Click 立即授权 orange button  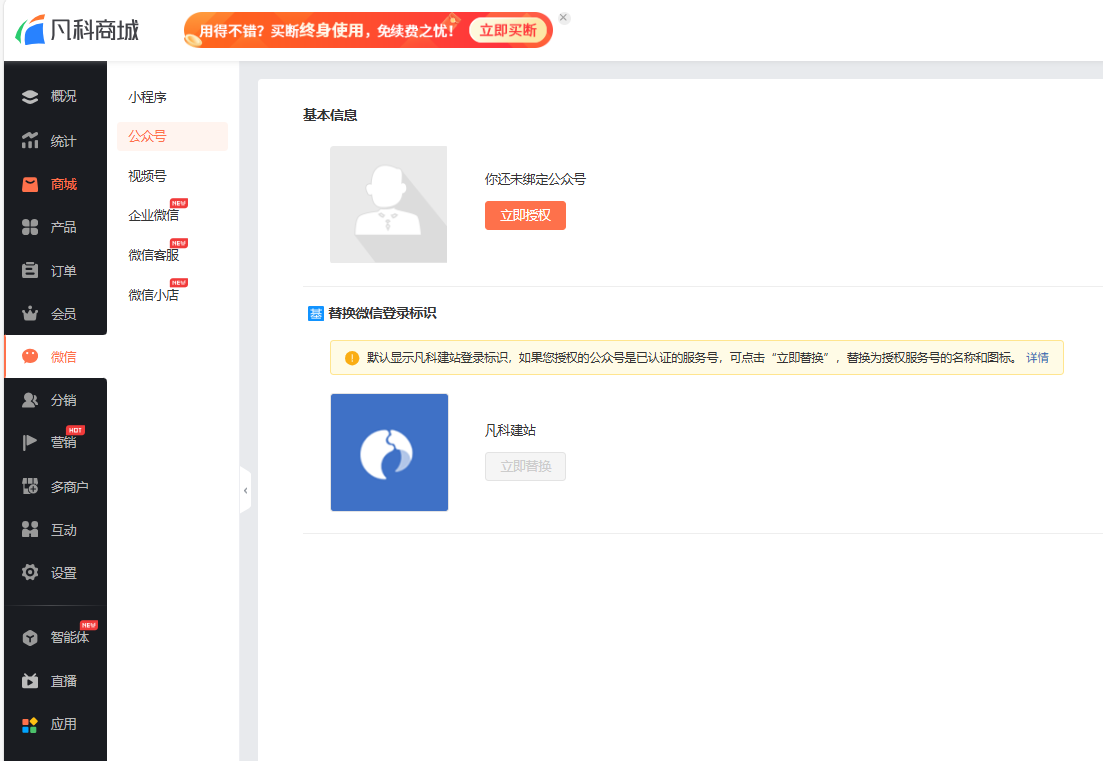(x=525, y=215)
